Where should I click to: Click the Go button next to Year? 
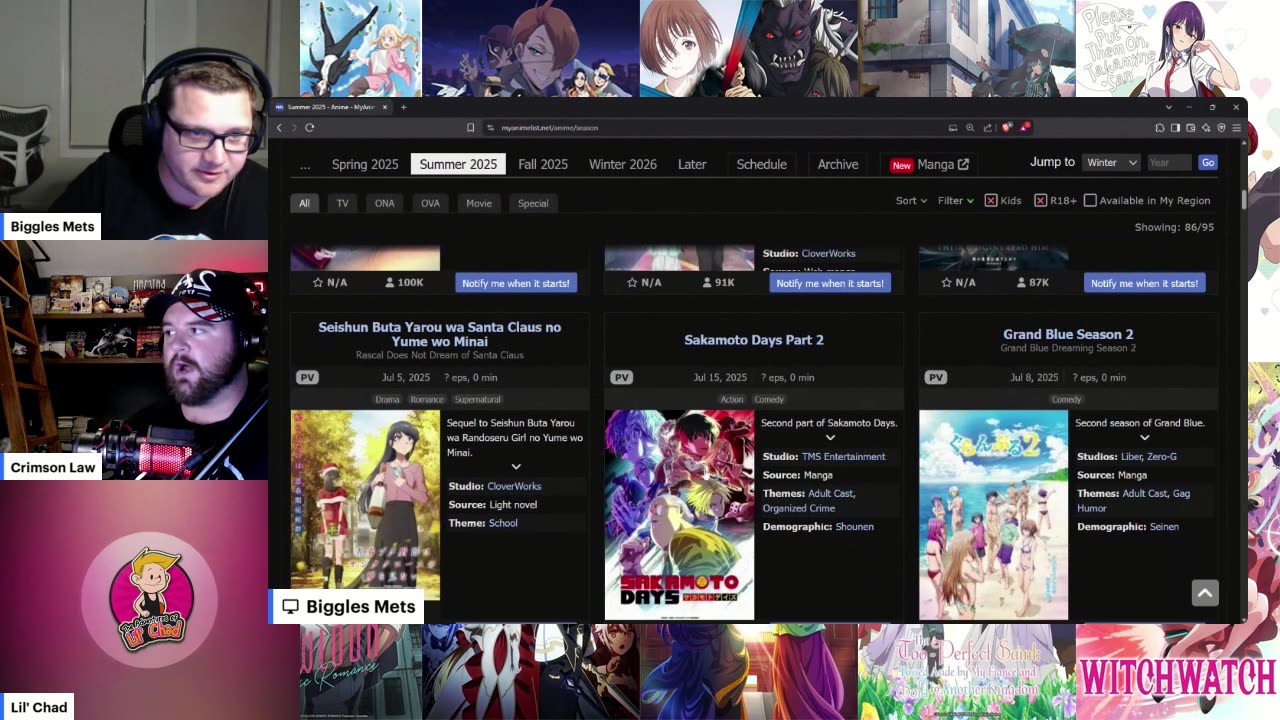point(1208,162)
